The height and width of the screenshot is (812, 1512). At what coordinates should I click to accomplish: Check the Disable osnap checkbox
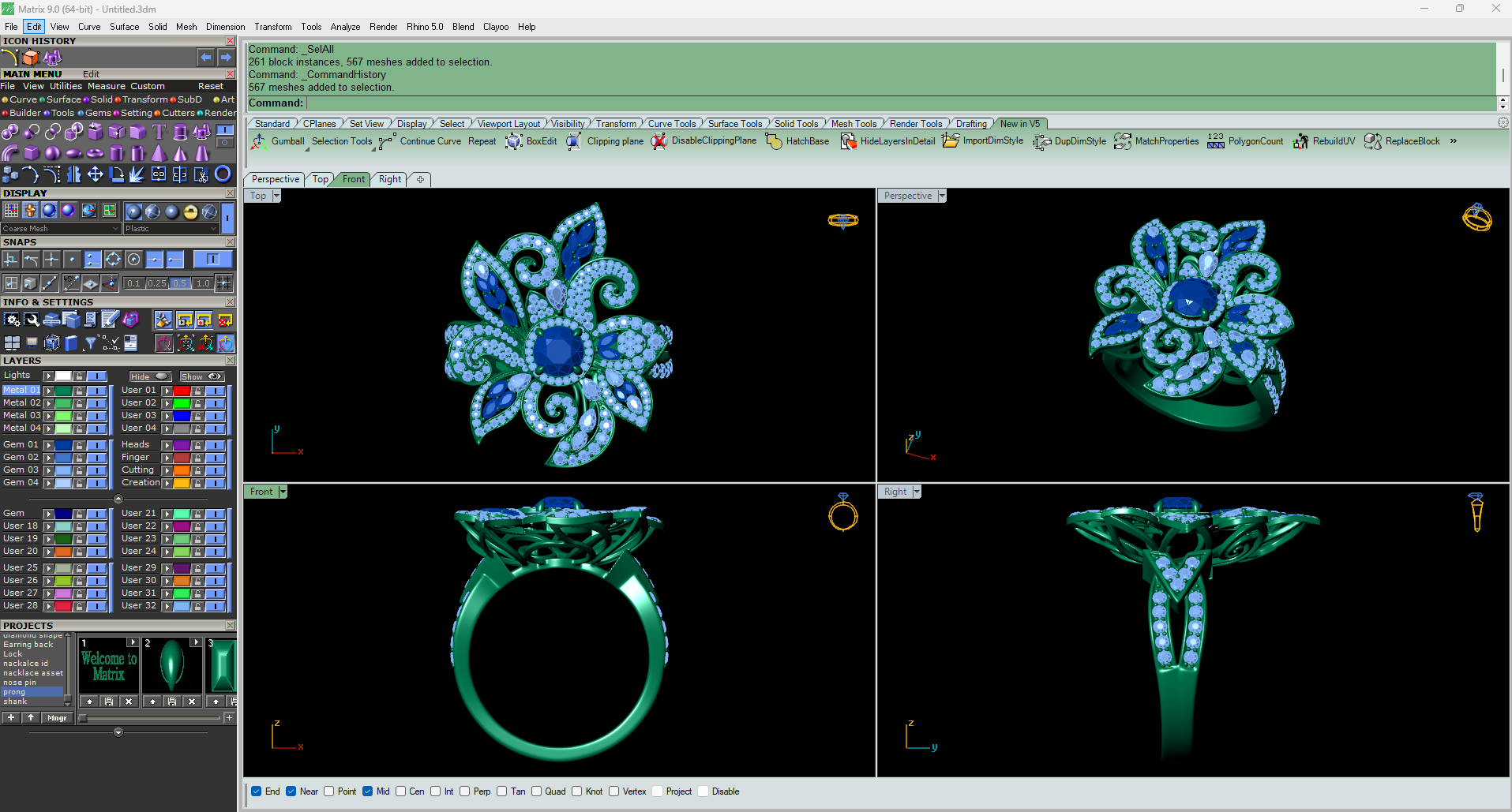tap(703, 791)
